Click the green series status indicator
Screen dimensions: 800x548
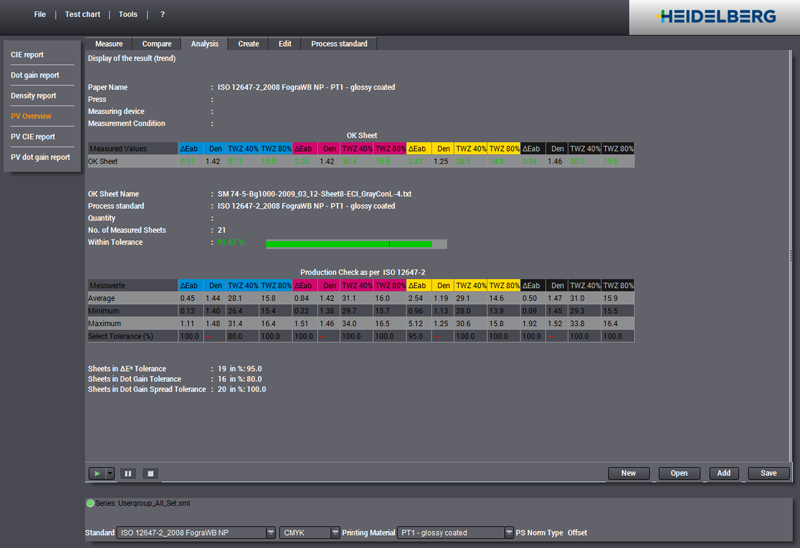click(90, 502)
